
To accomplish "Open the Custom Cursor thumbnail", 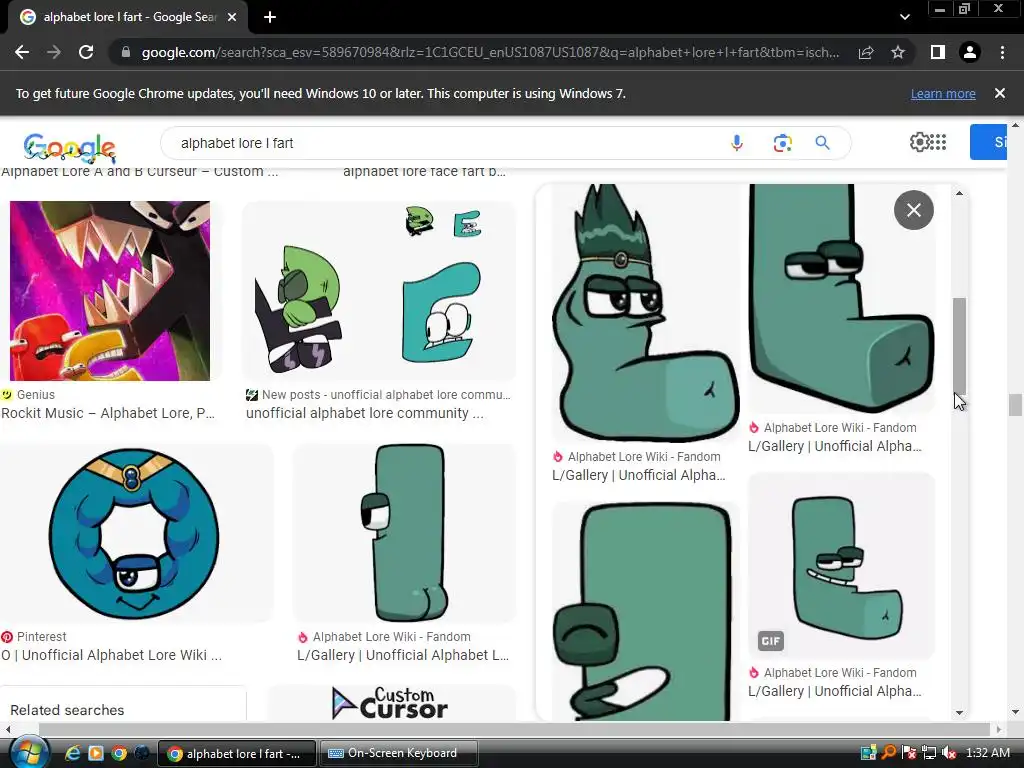I will (391, 703).
